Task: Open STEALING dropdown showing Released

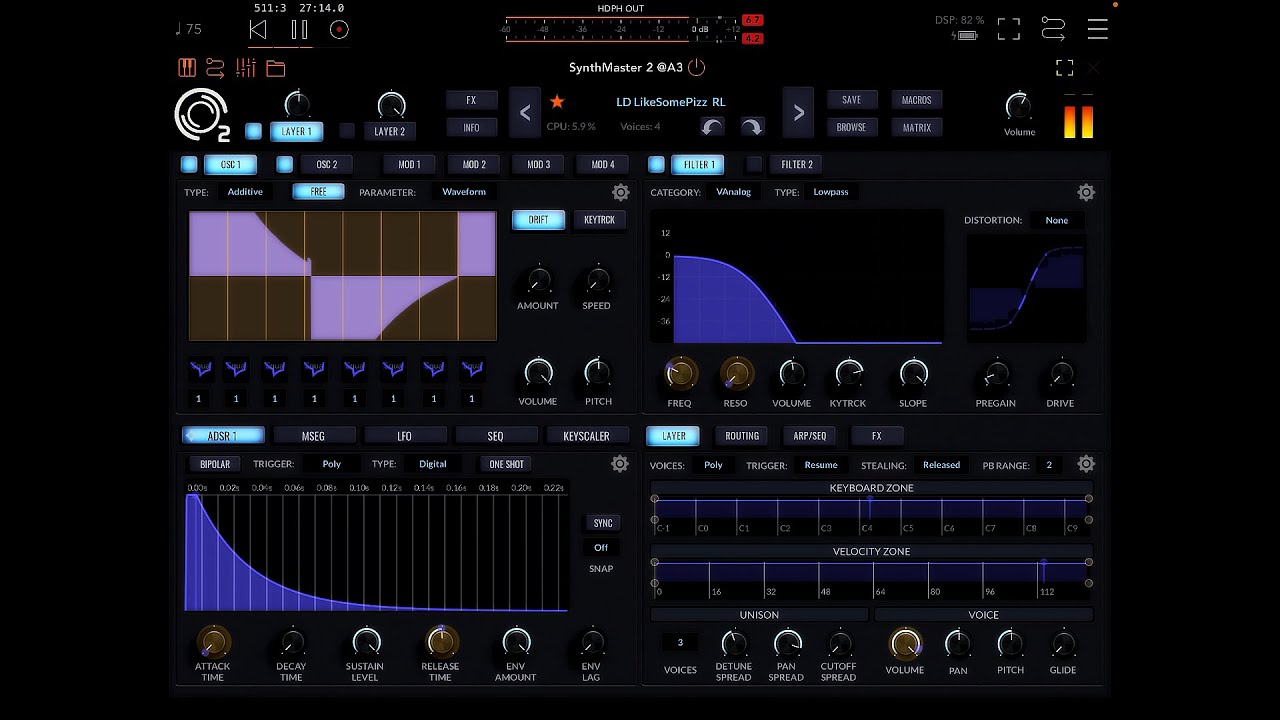Action: click(x=941, y=465)
